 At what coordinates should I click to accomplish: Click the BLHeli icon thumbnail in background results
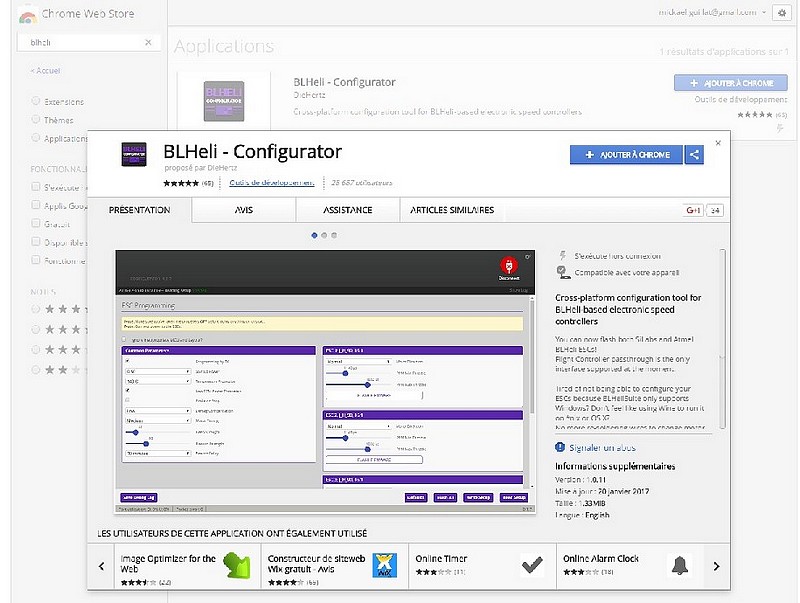tap(224, 101)
